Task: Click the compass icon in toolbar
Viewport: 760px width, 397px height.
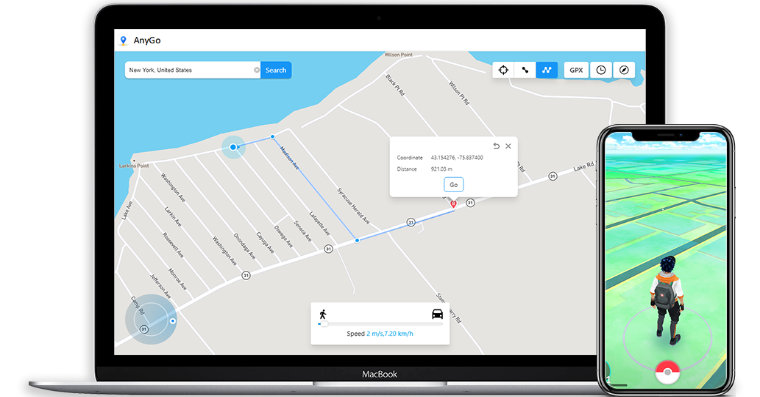Action: tap(624, 70)
